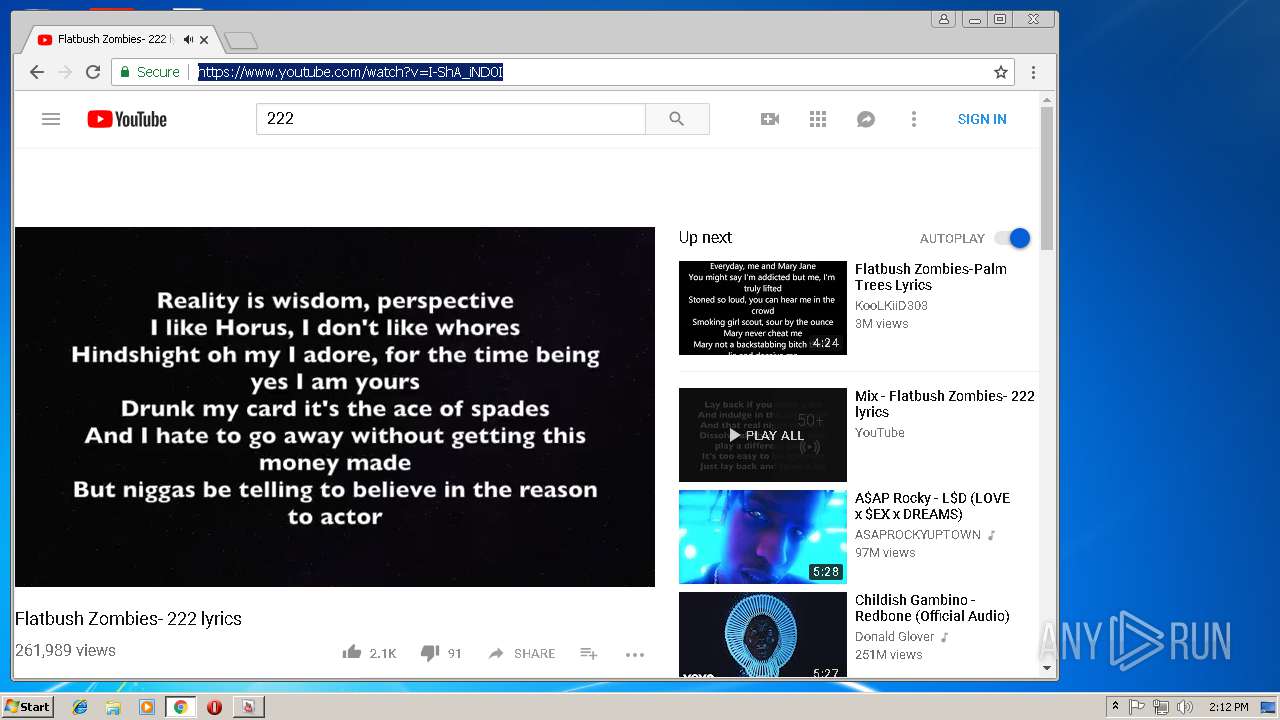Click taskbar clock 2:12 PM
This screenshot has width=1280, height=720.
1228,707
